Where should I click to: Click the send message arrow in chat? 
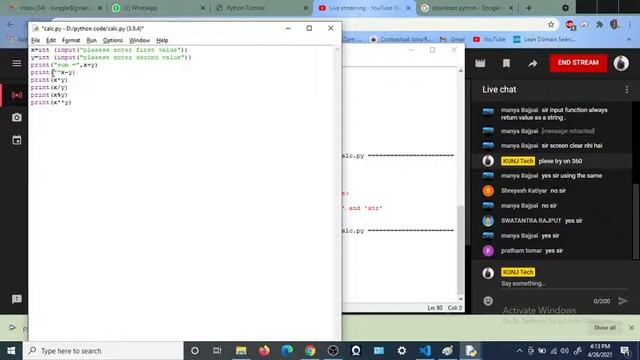(622, 301)
